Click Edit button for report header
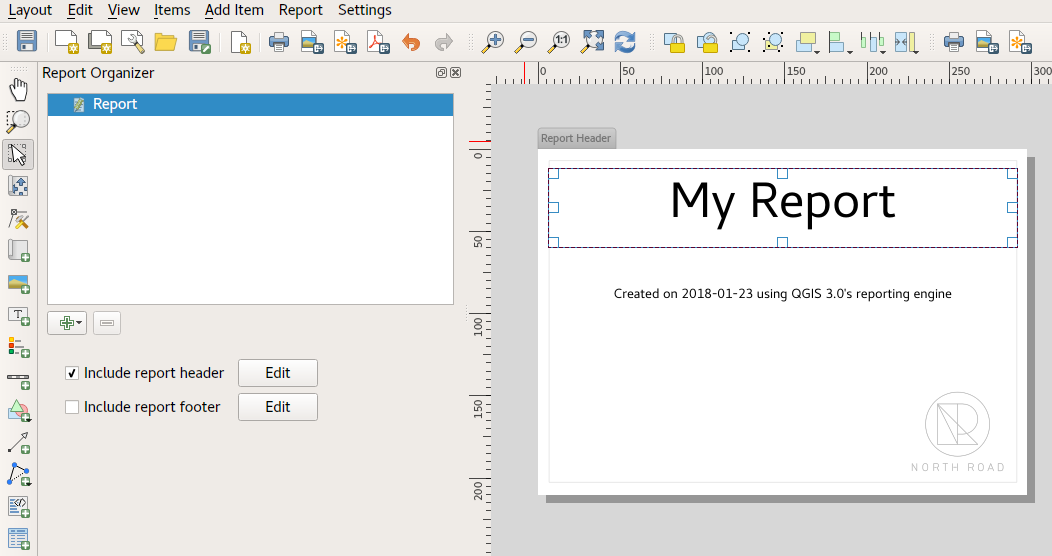The width and height of the screenshot is (1052, 556). (277, 373)
